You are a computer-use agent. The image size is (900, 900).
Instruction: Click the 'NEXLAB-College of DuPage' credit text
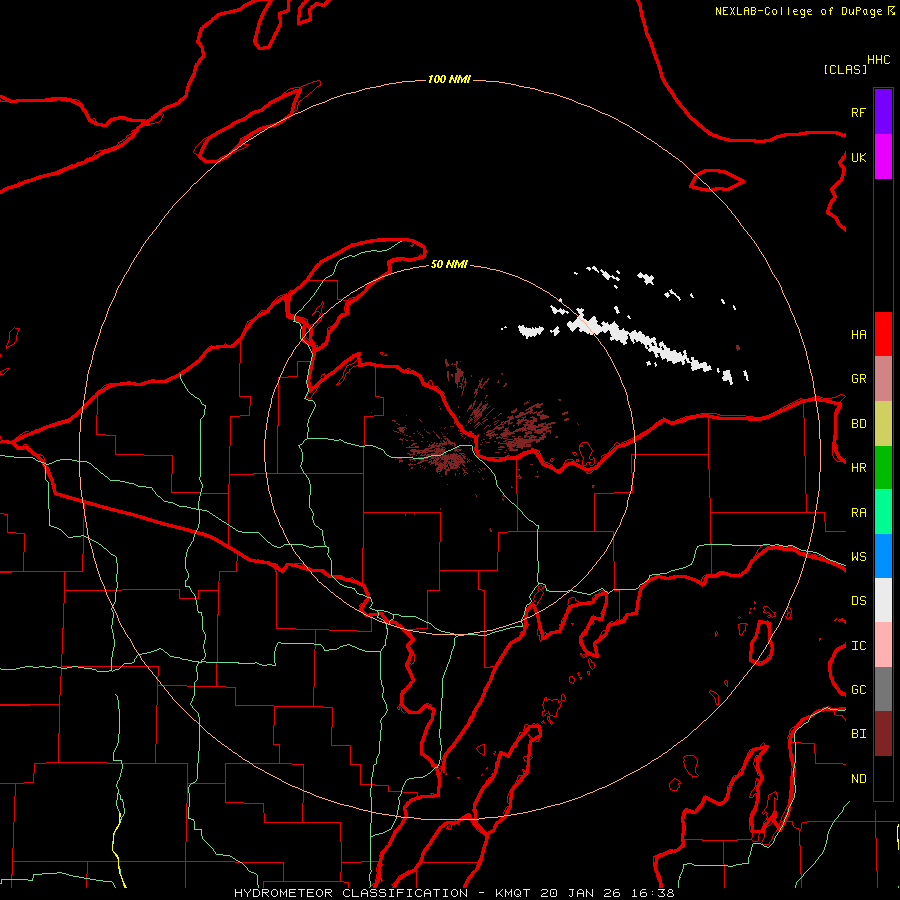click(x=797, y=11)
